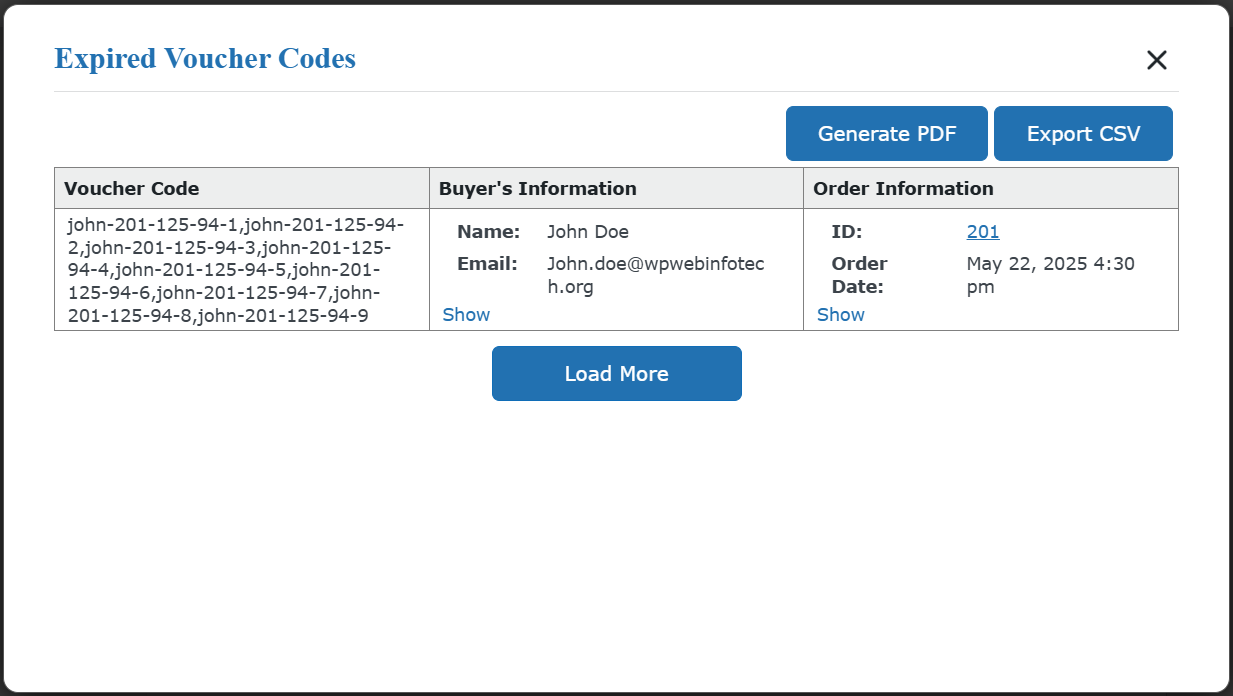Screen dimensions: 1233x696
Task: Open order ID 201 link
Action: pyautogui.click(x=982, y=232)
